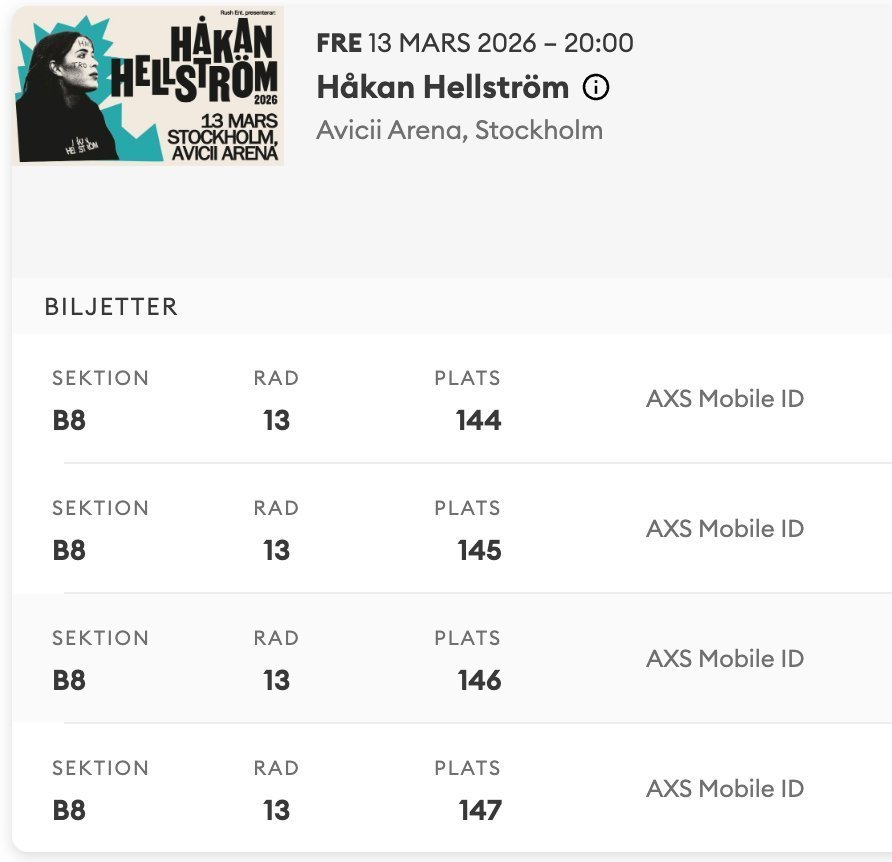Click row 13 value on seat 146 ticket

click(276, 681)
